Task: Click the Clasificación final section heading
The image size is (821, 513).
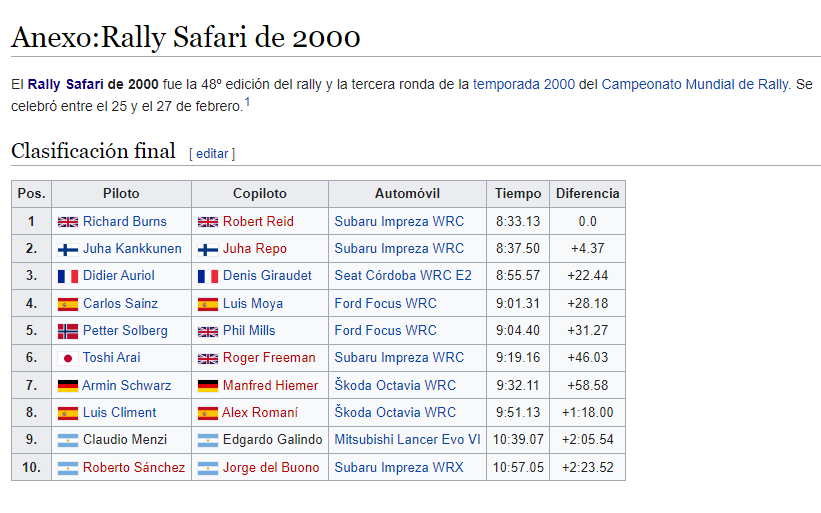Action: pyautogui.click(x=93, y=151)
